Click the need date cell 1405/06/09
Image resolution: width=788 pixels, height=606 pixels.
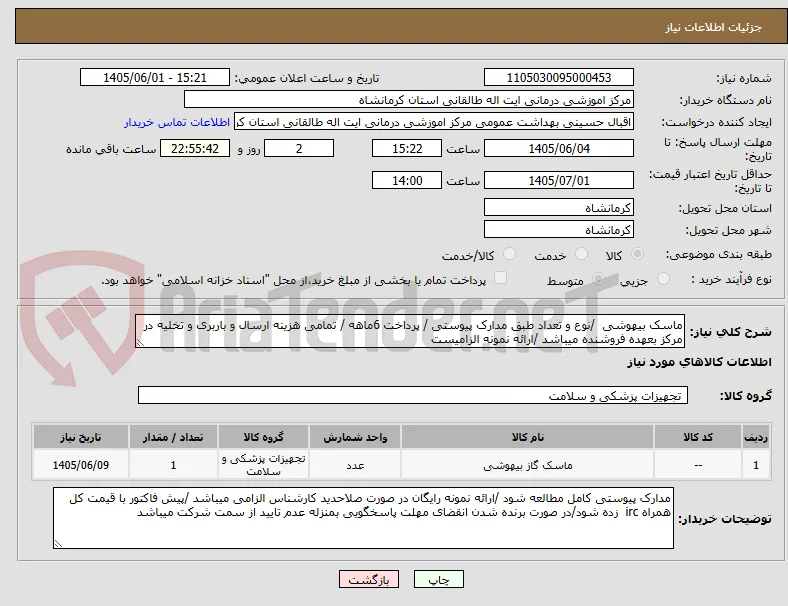[x=81, y=465]
